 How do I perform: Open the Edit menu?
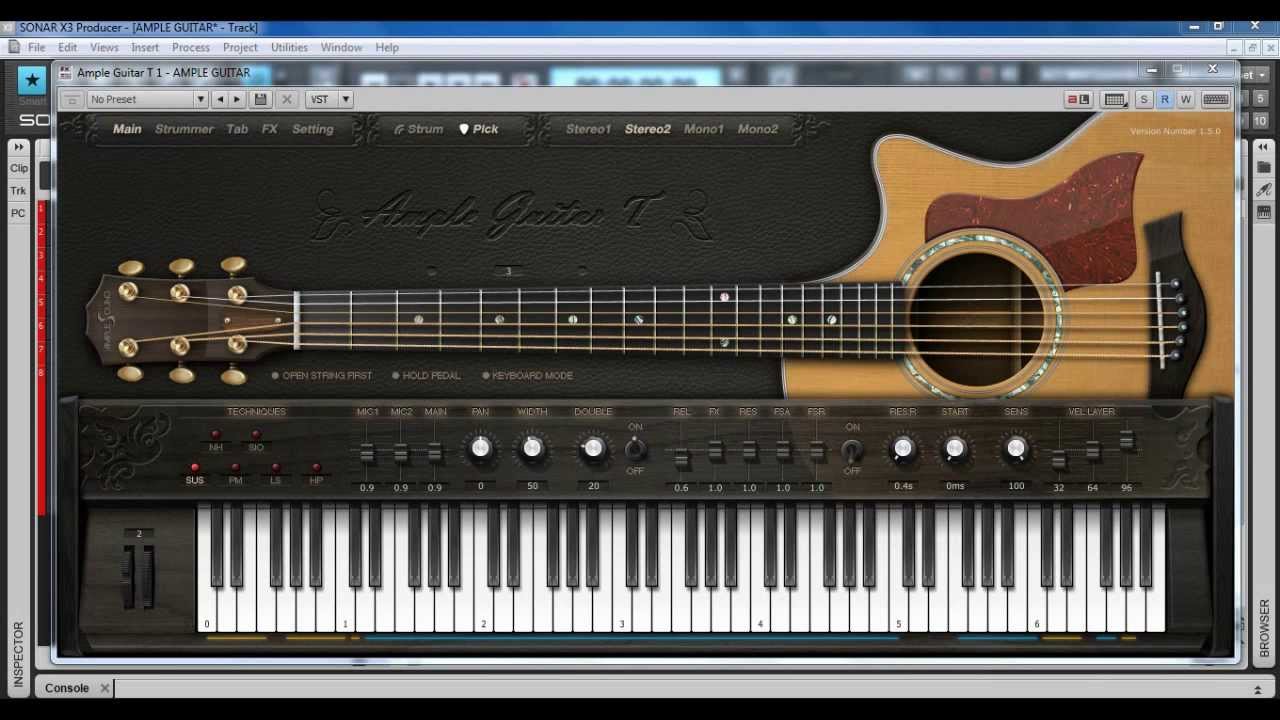point(68,47)
